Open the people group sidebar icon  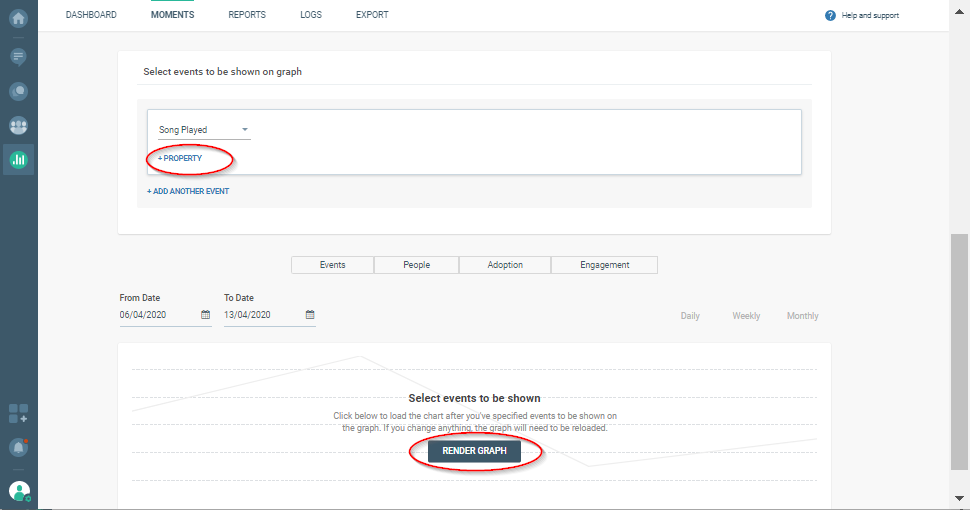(x=18, y=126)
